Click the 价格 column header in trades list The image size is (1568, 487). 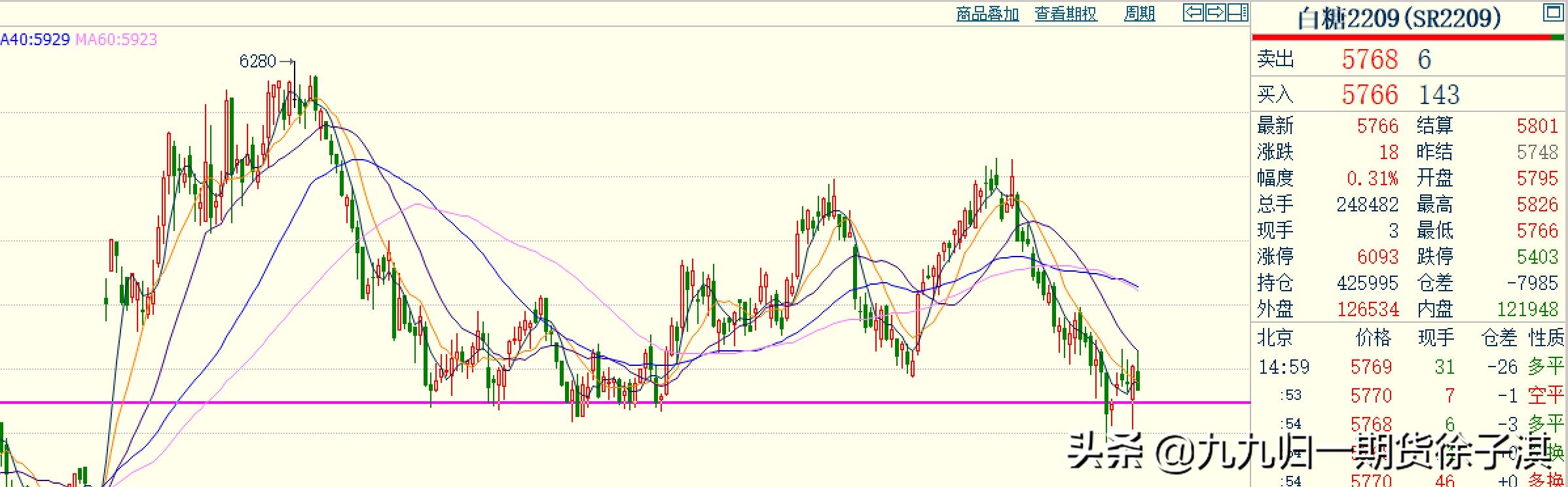click(x=1373, y=338)
